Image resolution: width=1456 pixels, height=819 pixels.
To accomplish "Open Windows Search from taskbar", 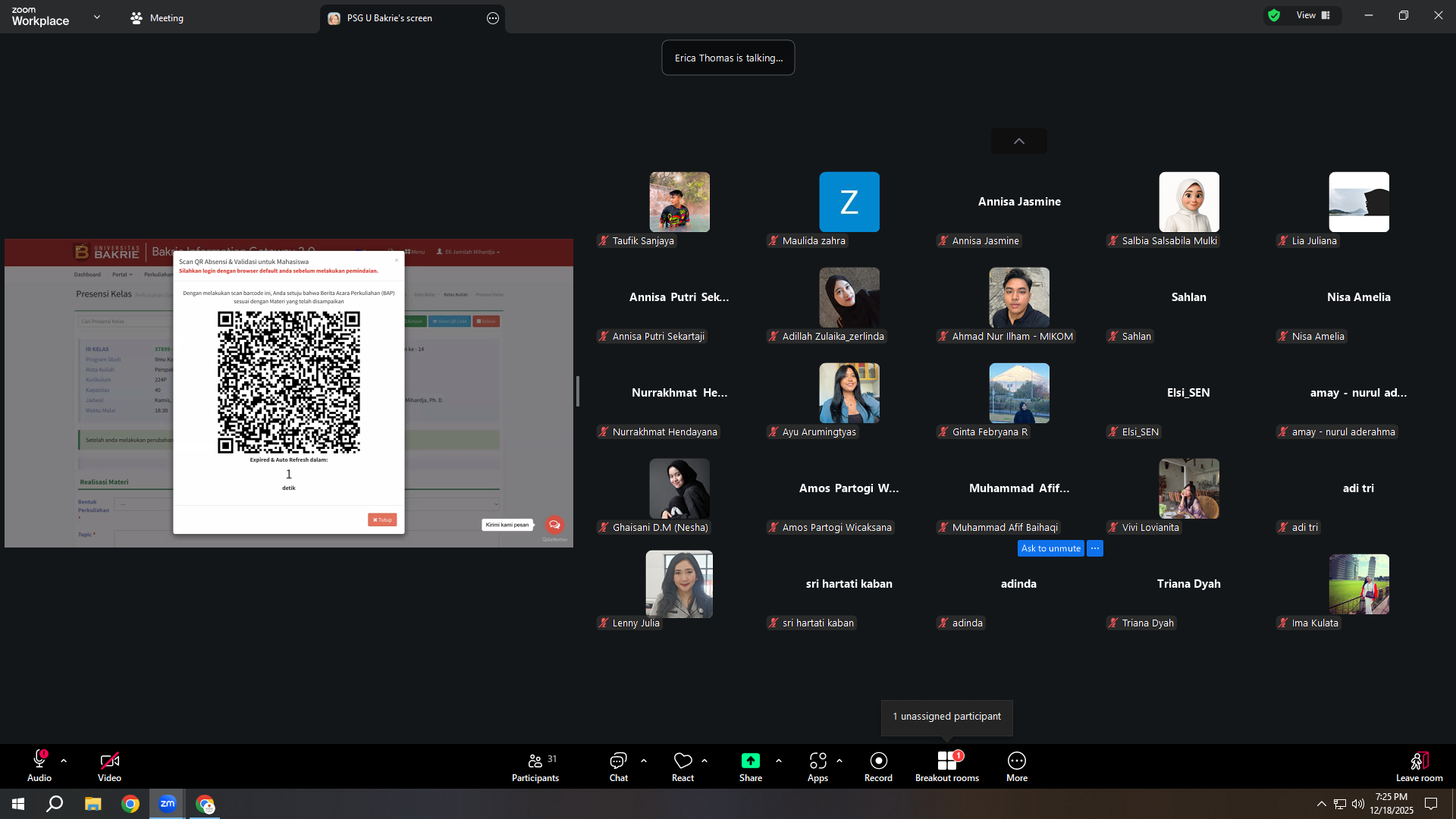I will pyautogui.click(x=55, y=804).
